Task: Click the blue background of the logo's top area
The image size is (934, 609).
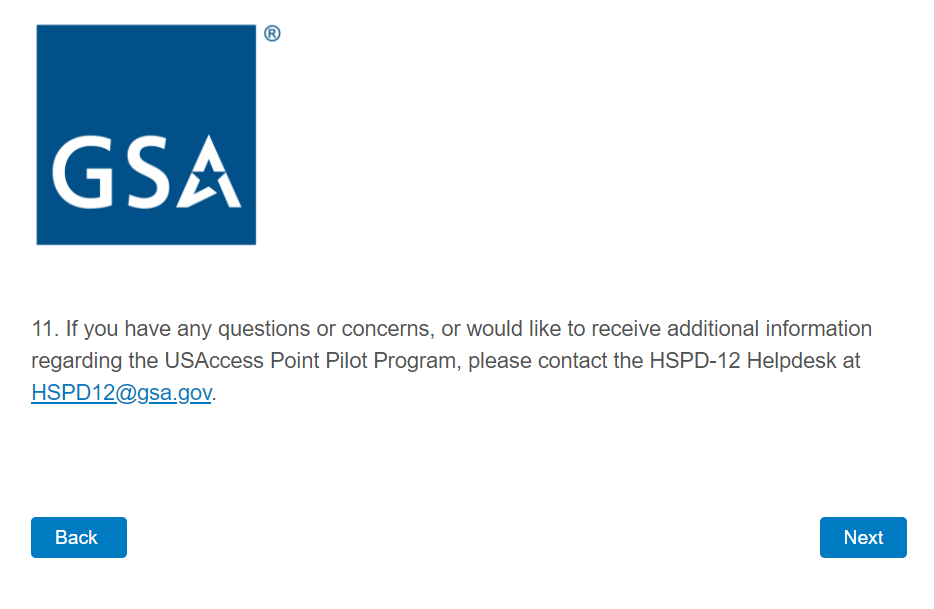Action: [x=146, y=70]
